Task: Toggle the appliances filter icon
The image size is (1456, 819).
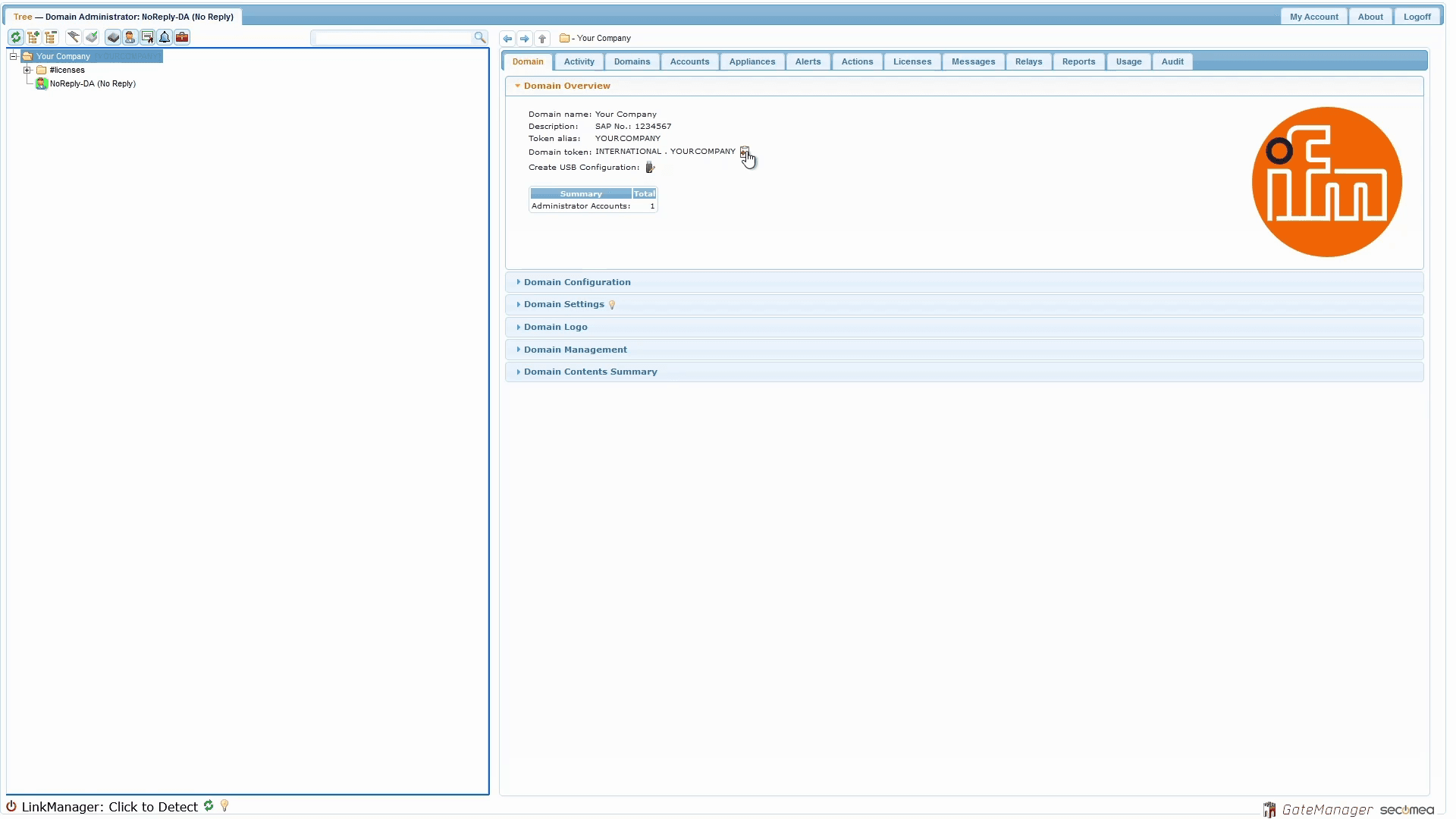Action: point(113,37)
